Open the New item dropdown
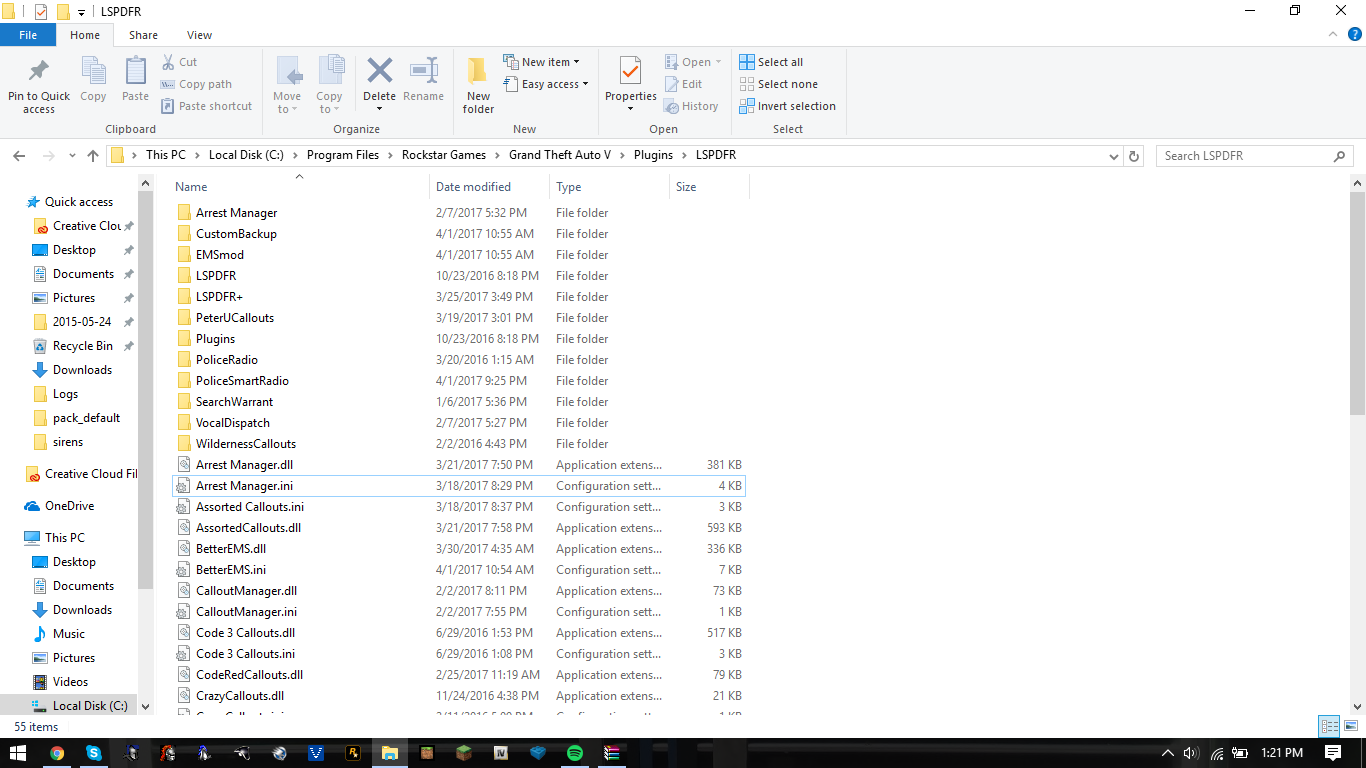This screenshot has width=1366, height=768. coord(541,62)
